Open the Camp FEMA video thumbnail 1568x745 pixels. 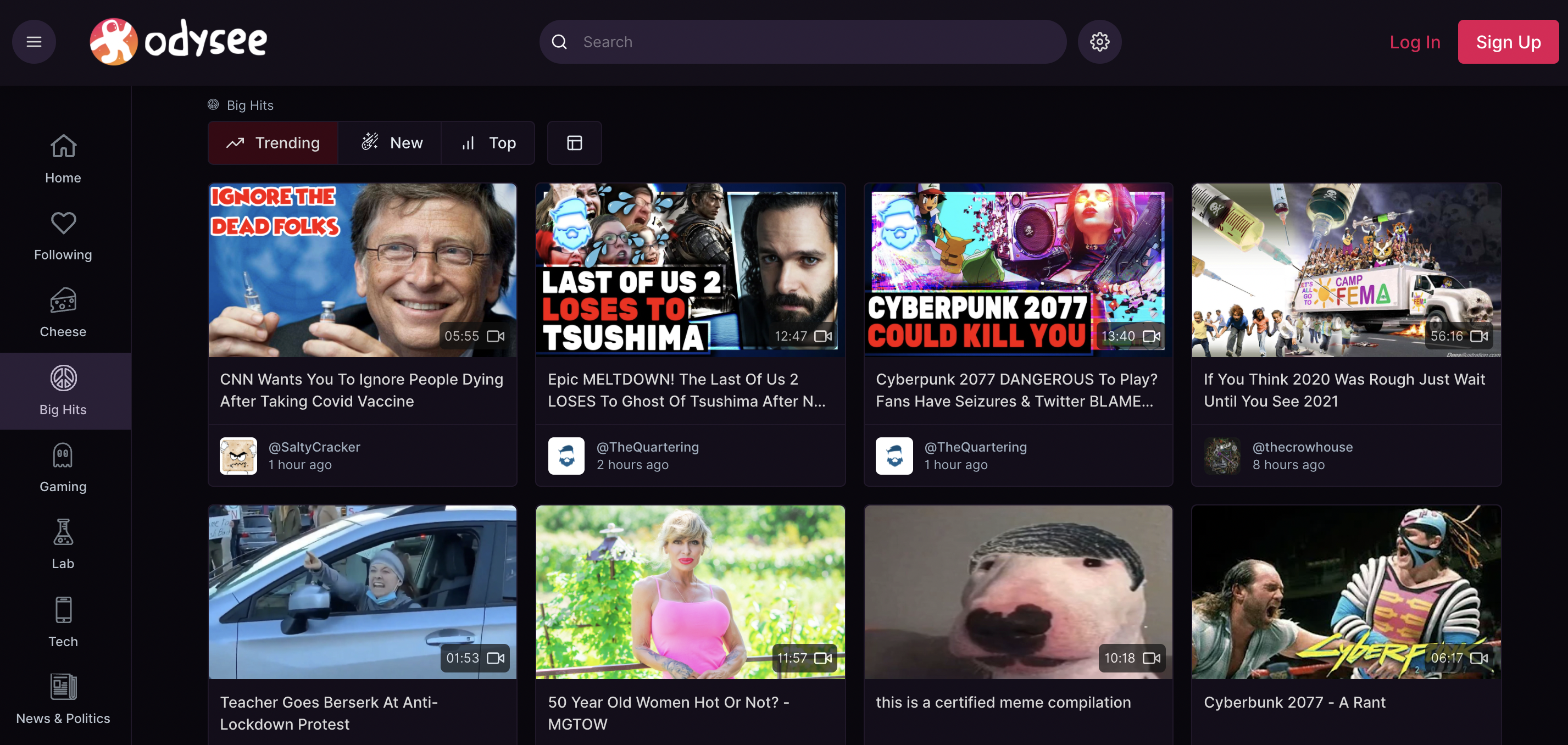(x=1347, y=270)
